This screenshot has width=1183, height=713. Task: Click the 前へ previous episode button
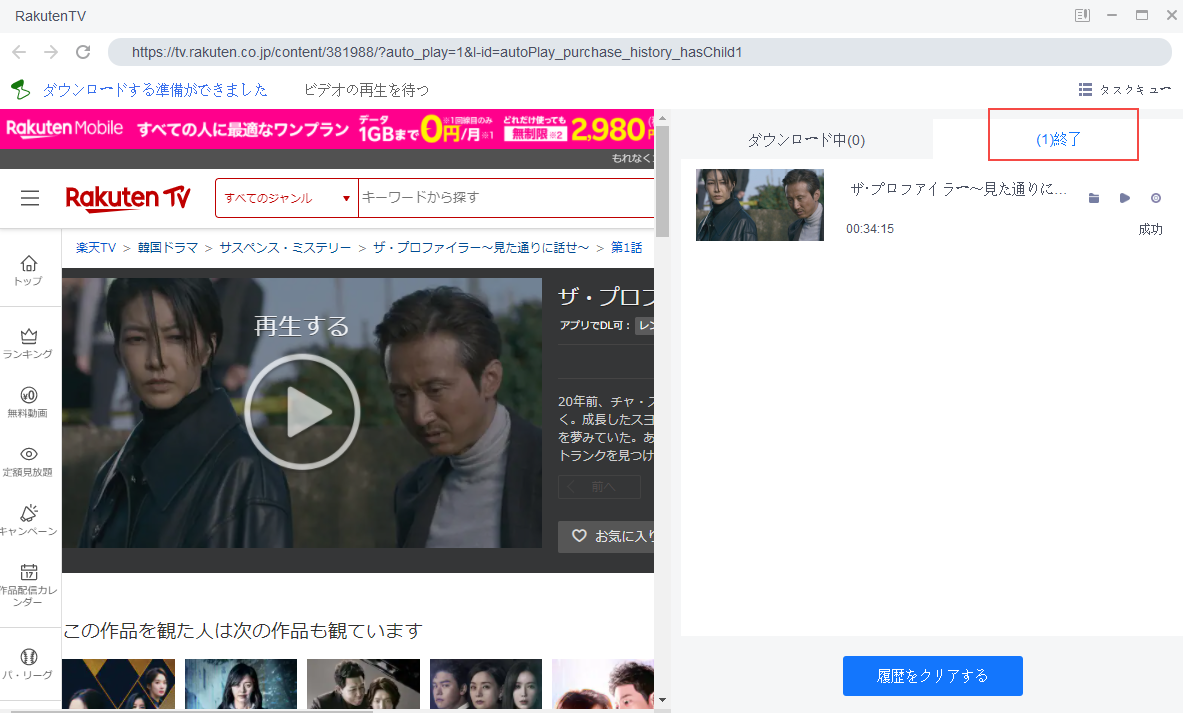coord(600,487)
